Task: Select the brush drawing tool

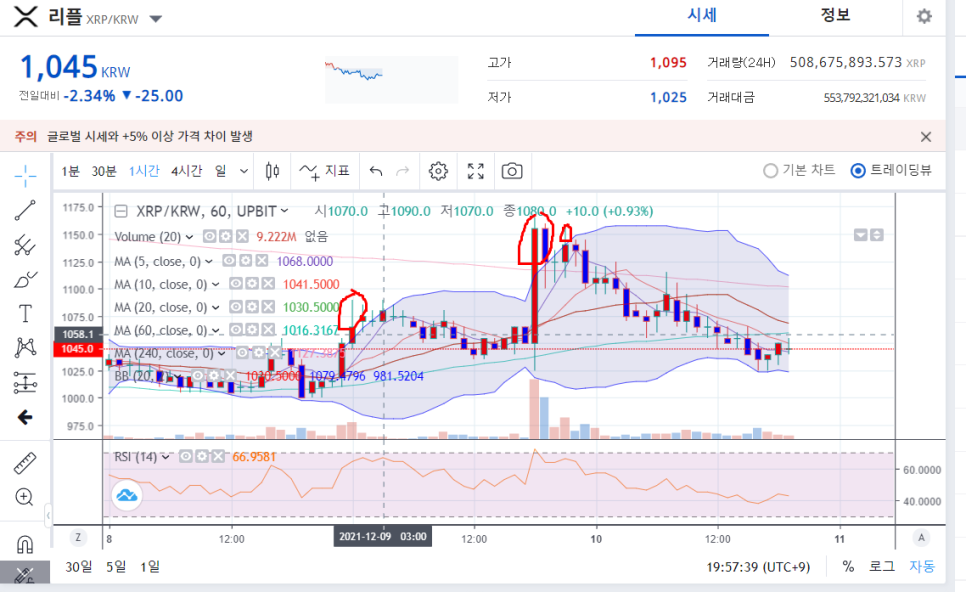Action: [x=25, y=280]
